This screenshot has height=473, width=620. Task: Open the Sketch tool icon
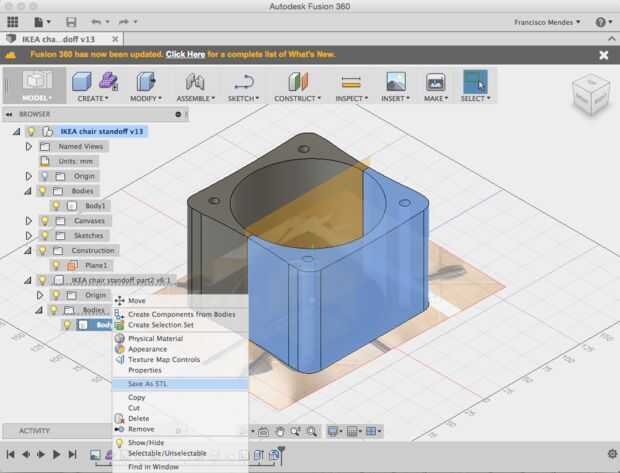243,82
